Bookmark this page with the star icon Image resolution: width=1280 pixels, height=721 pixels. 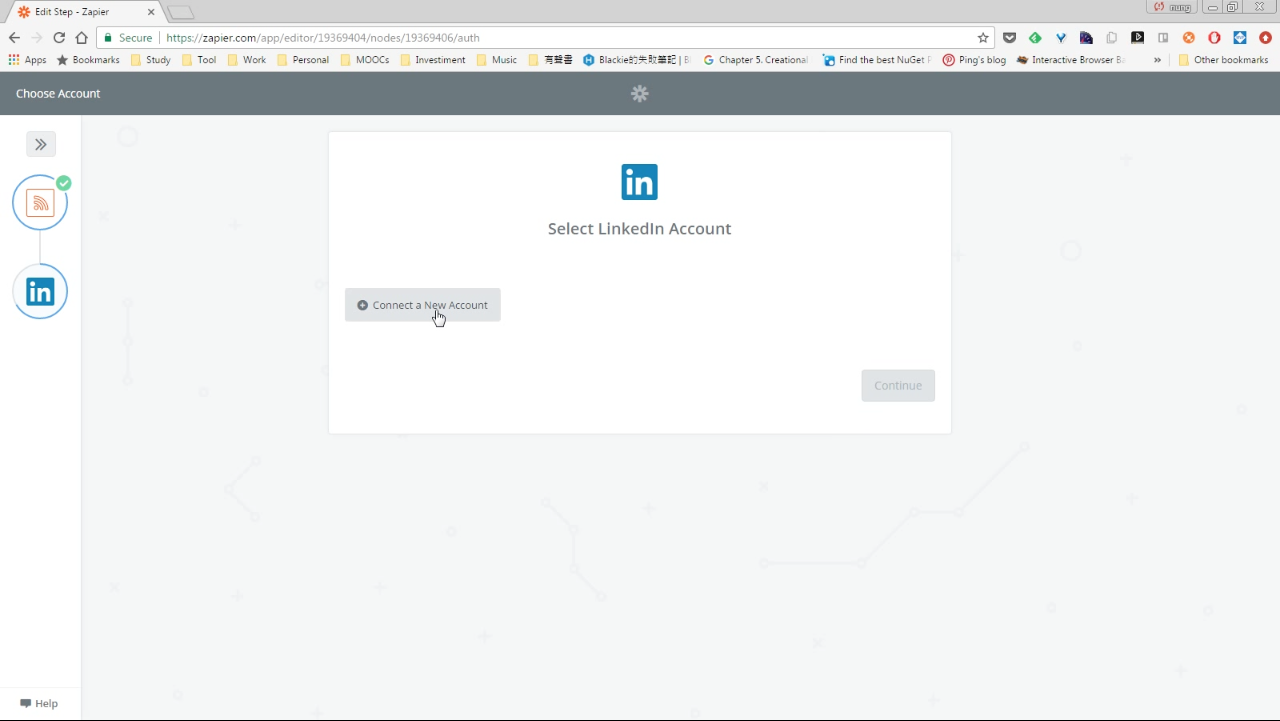(x=983, y=38)
